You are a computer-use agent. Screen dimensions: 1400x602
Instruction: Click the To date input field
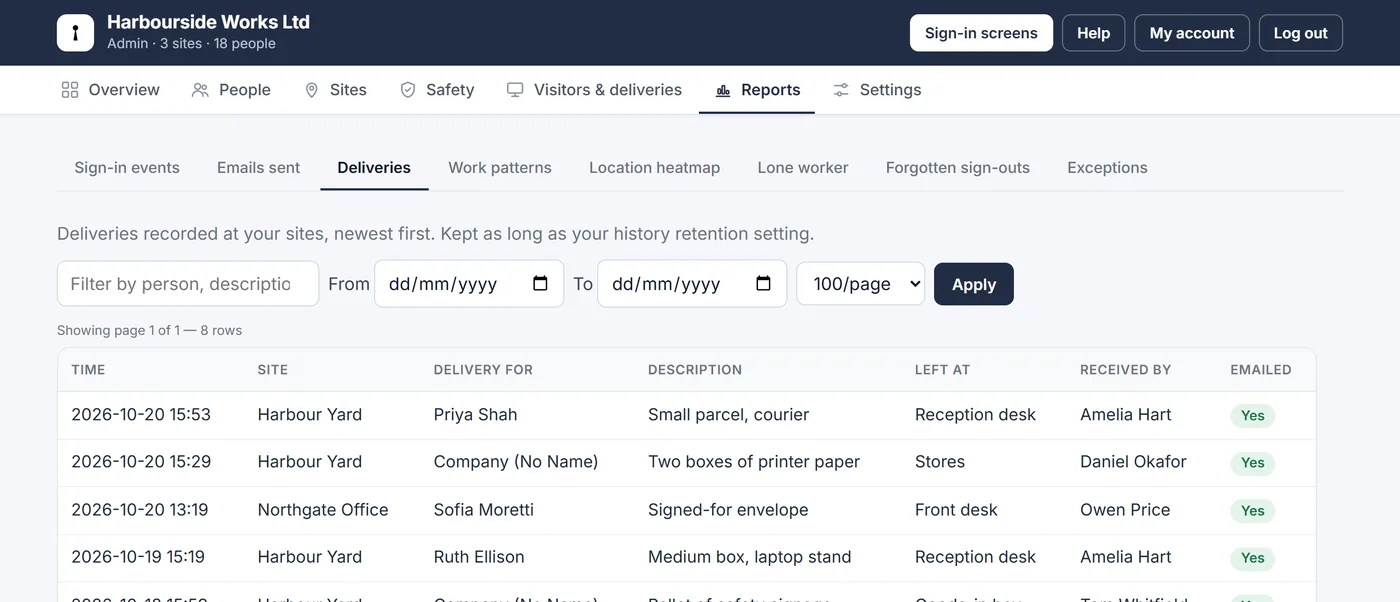coord(692,284)
